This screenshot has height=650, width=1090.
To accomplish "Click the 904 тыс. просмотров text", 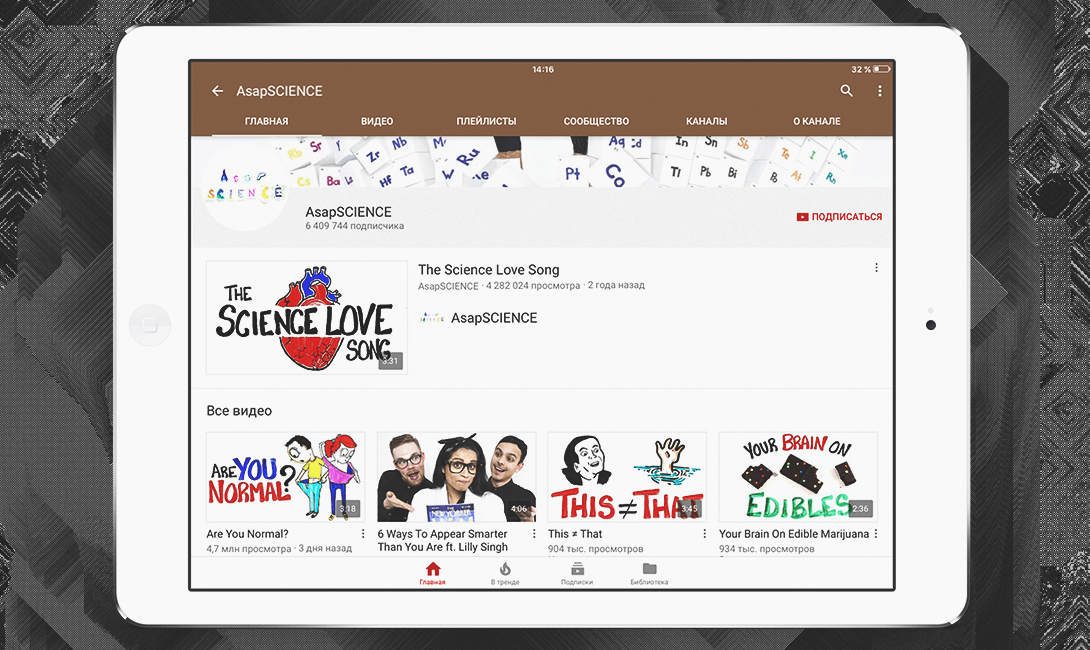I will pyautogui.click(x=596, y=549).
